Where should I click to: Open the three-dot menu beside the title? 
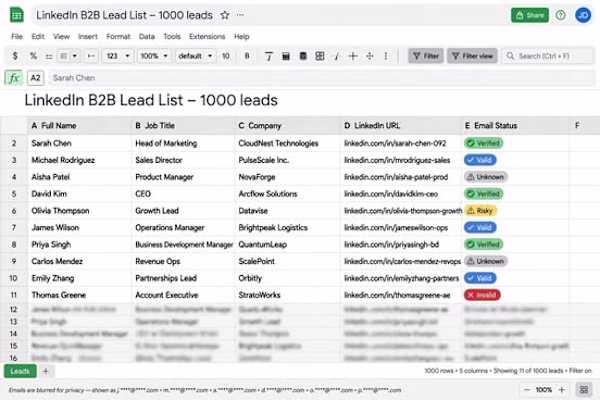tap(240, 15)
